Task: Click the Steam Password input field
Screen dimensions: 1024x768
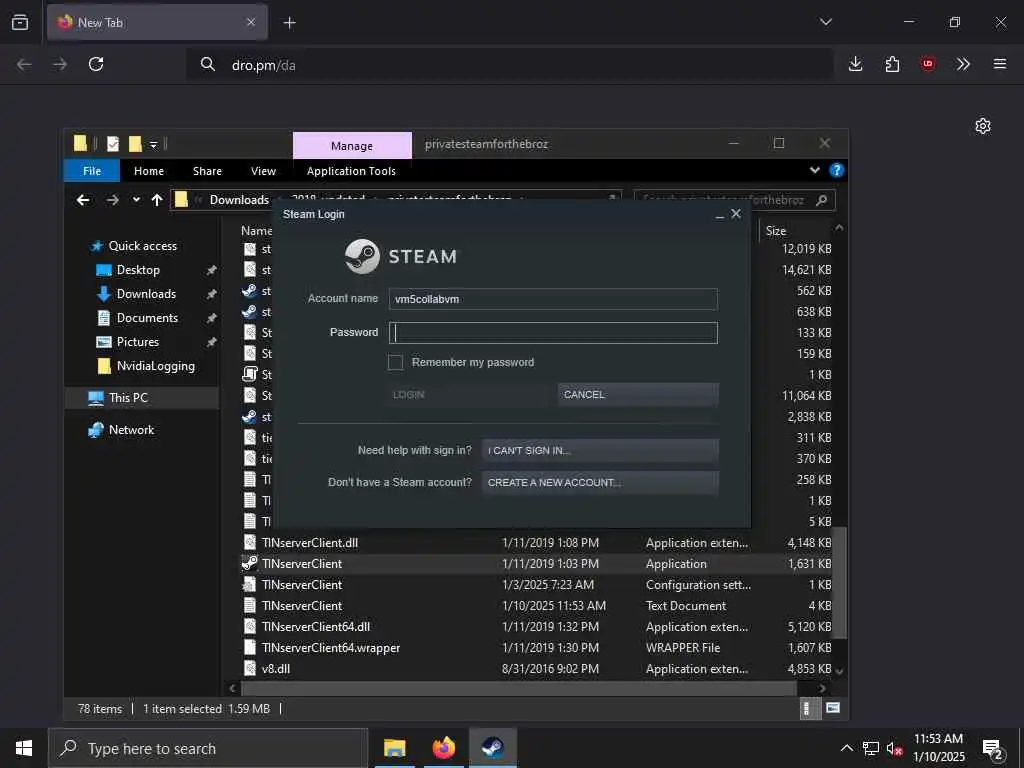Action: (553, 332)
